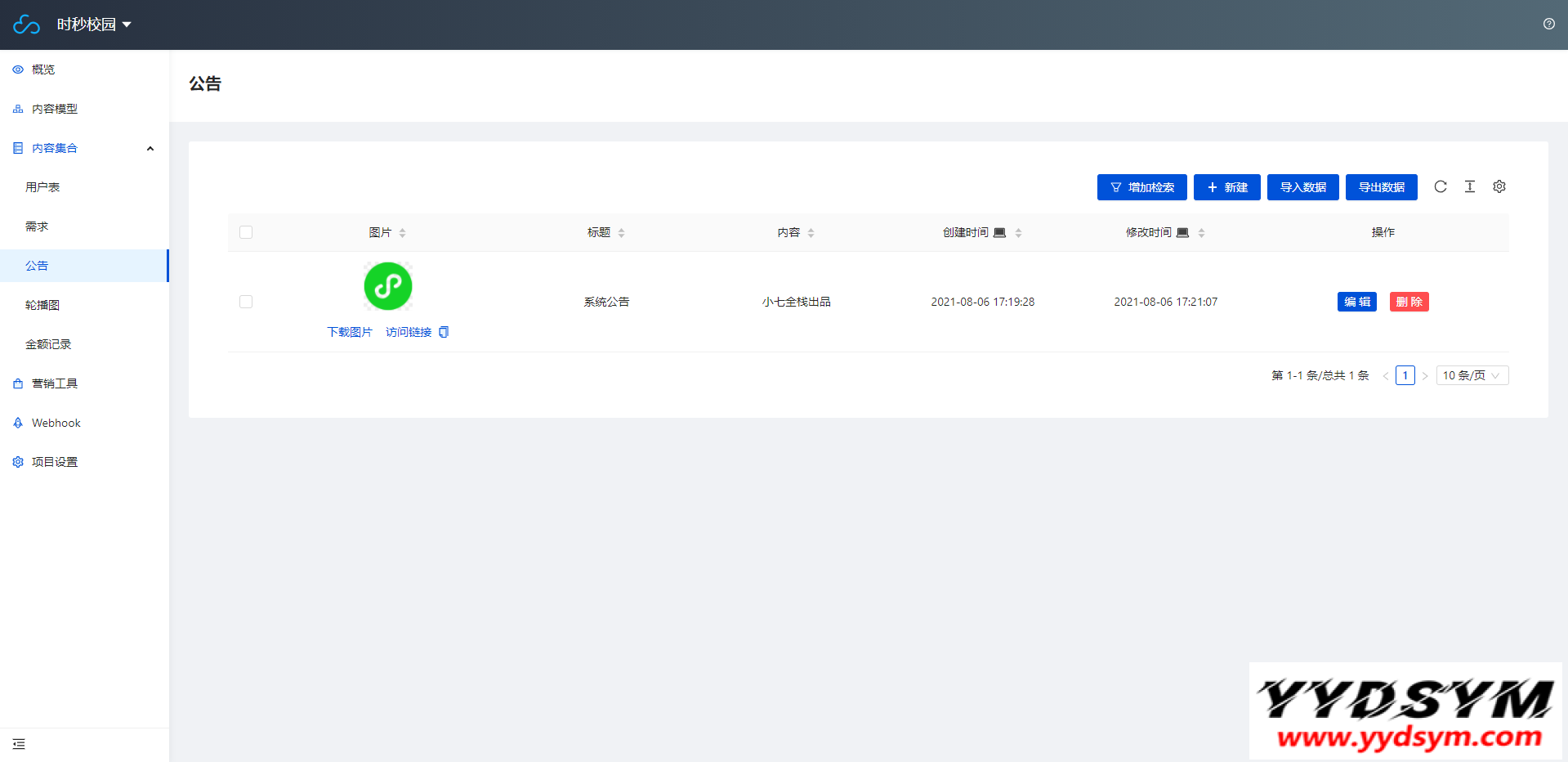Viewport: 1568px width, 762px height.
Task: Click the 新建 button
Action: [x=1226, y=187]
